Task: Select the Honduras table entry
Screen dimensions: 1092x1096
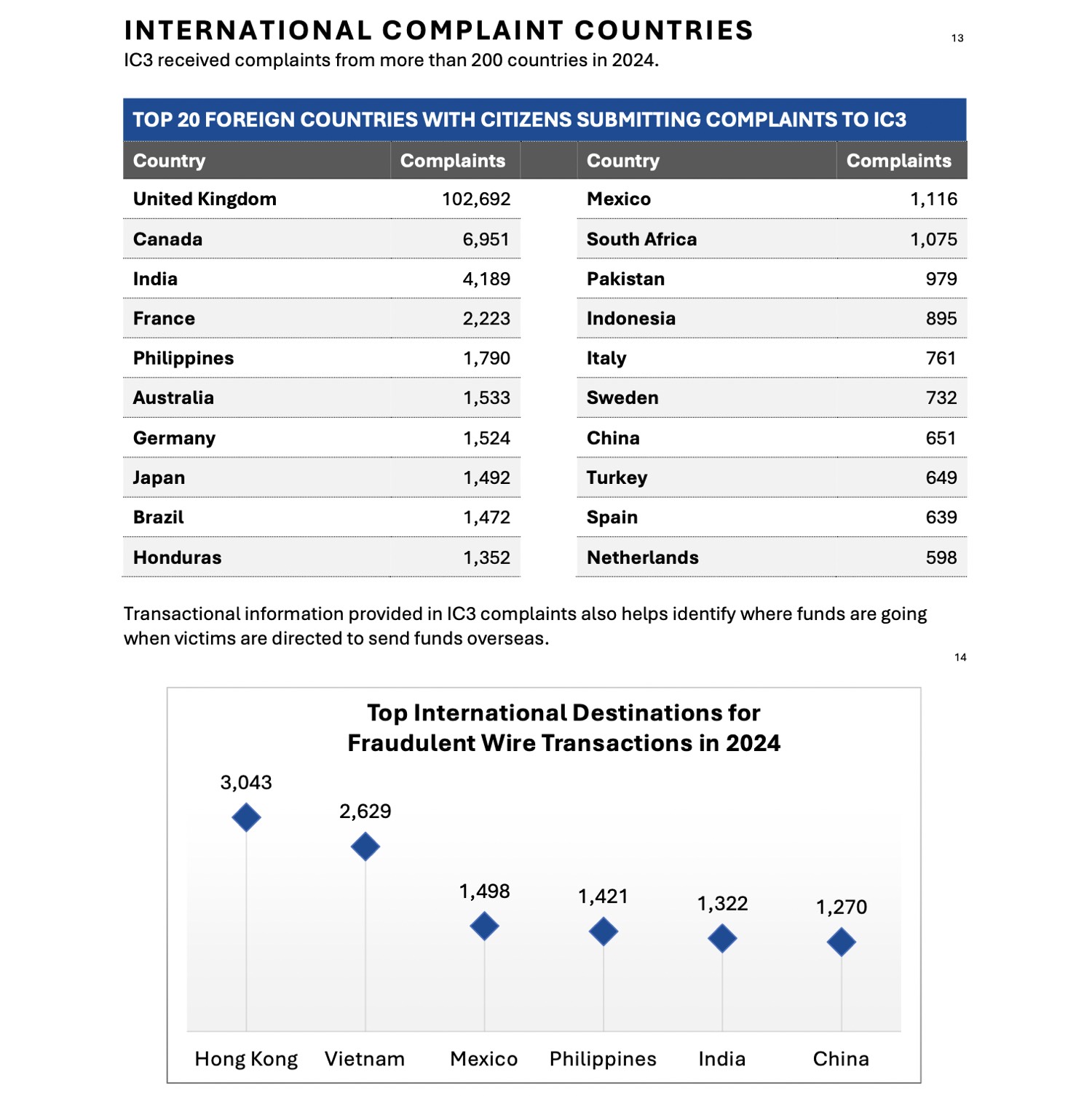Action: [x=322, y=557]
